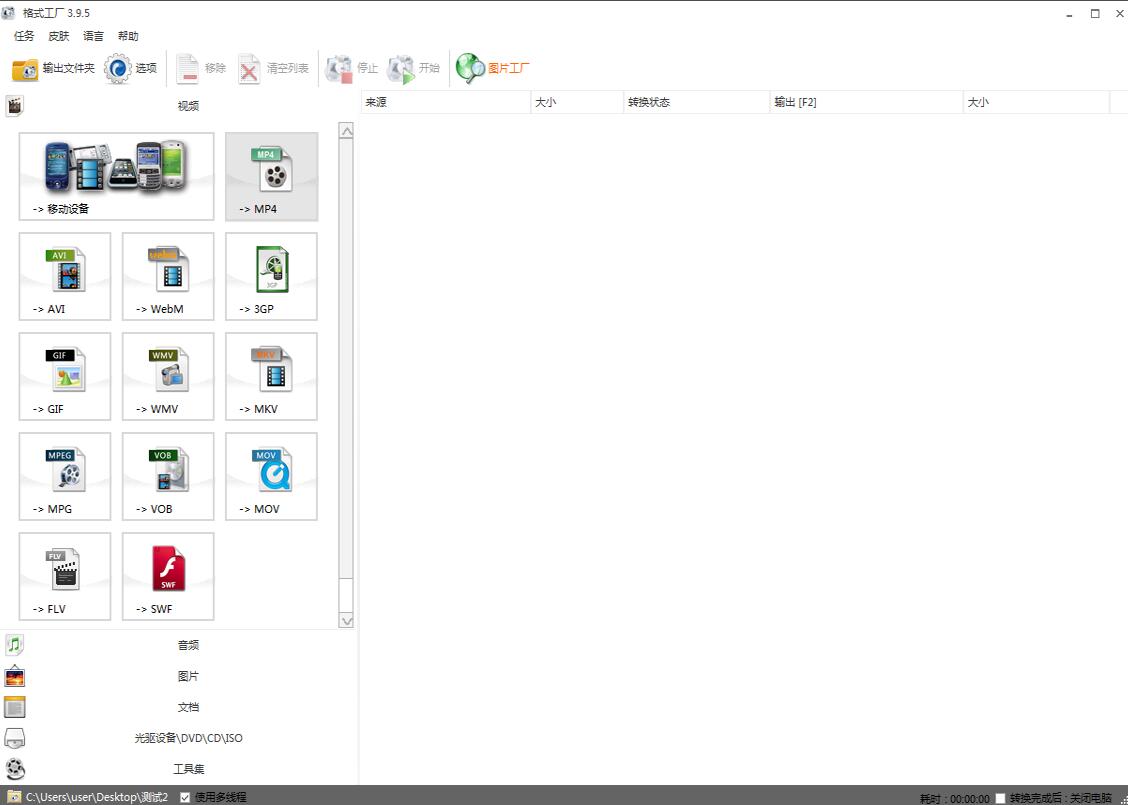This screenshot has height=805, width=1128.
Task: Click the toolset reel icon beside 工具集
Action: [x=14, y=769]
